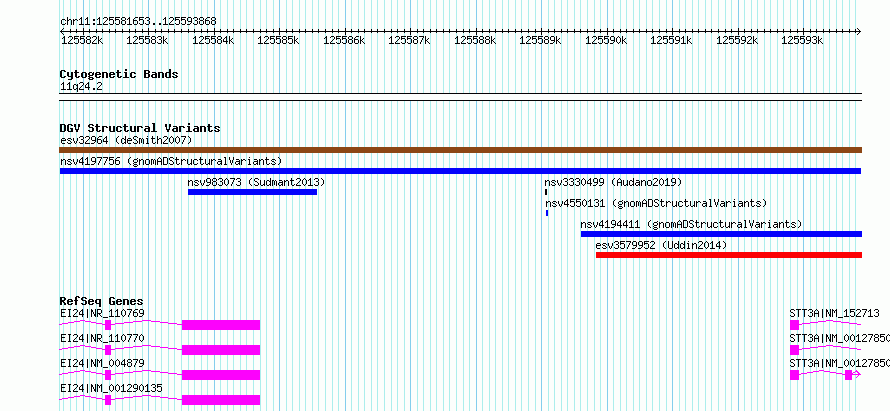
Task: Select the 11q24.2 band label
Action: click(81, 87)
